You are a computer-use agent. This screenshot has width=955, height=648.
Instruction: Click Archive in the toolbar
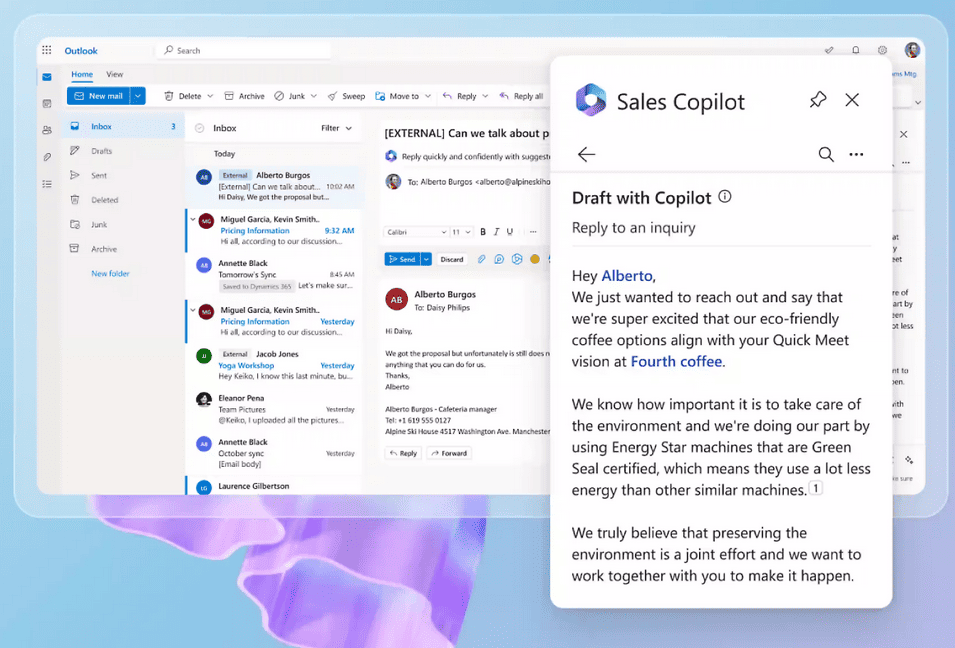coord(244,96)
